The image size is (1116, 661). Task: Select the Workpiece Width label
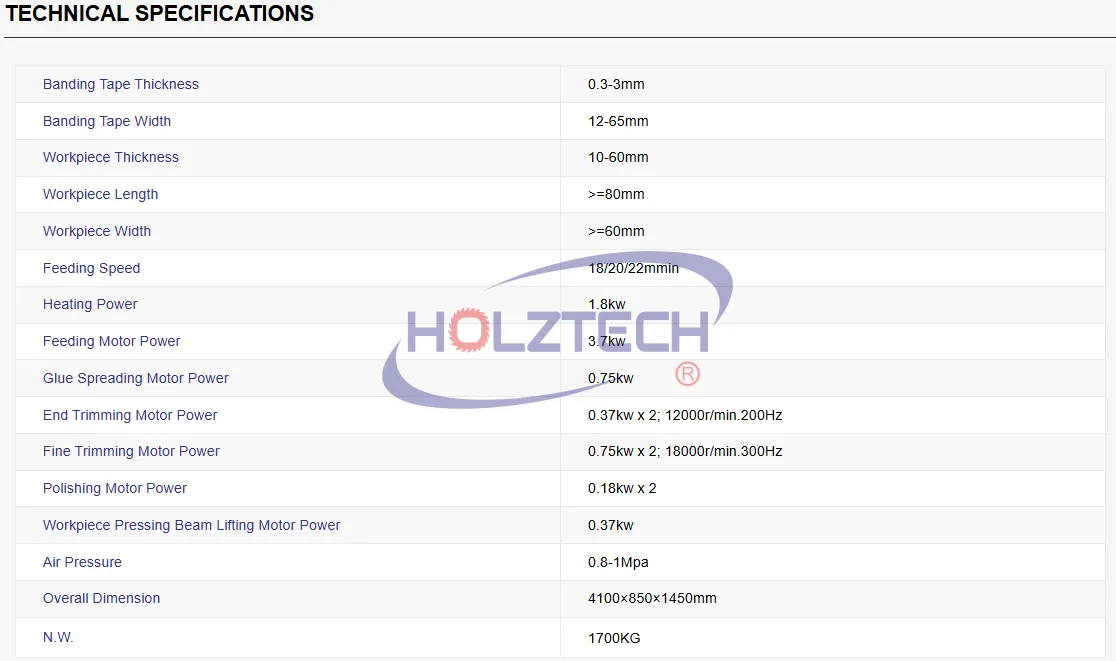[97, 231]
